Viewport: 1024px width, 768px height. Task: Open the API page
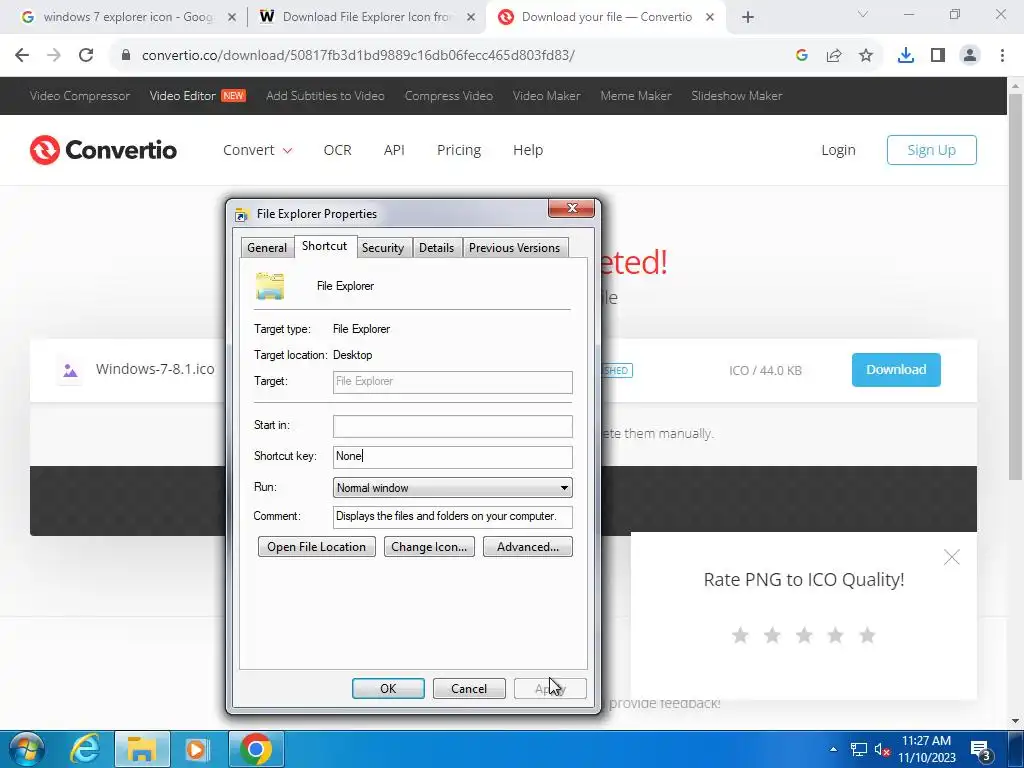coord(394,150)
